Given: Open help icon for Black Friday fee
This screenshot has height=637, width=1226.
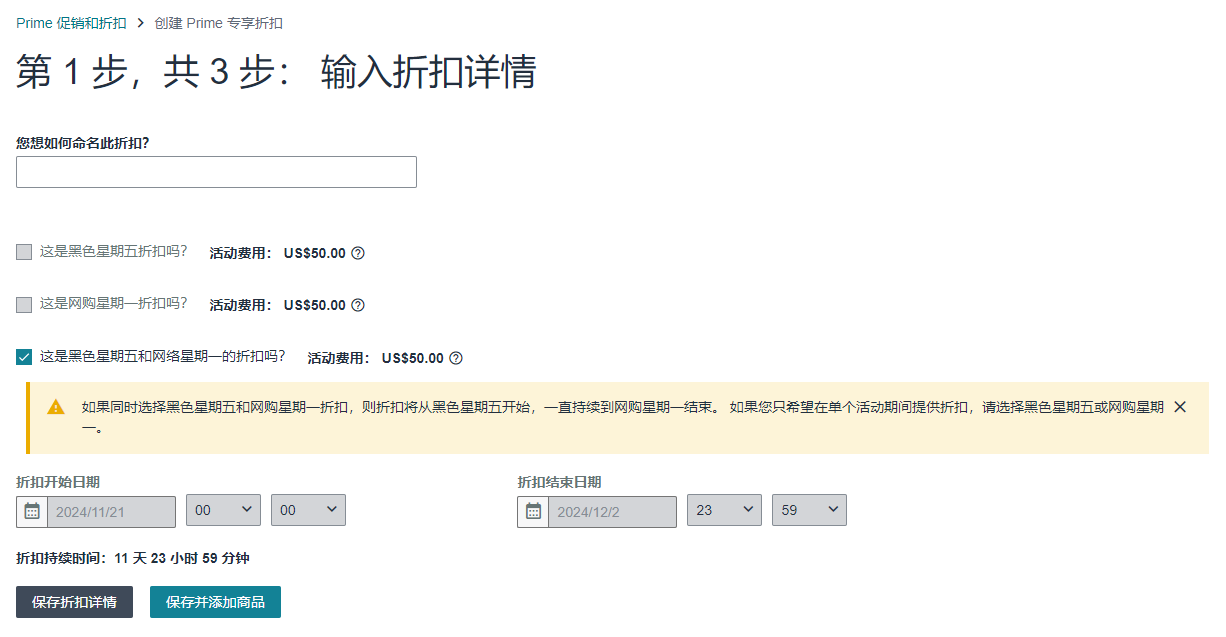Looking at the screenshot, I should pos(358,253).
